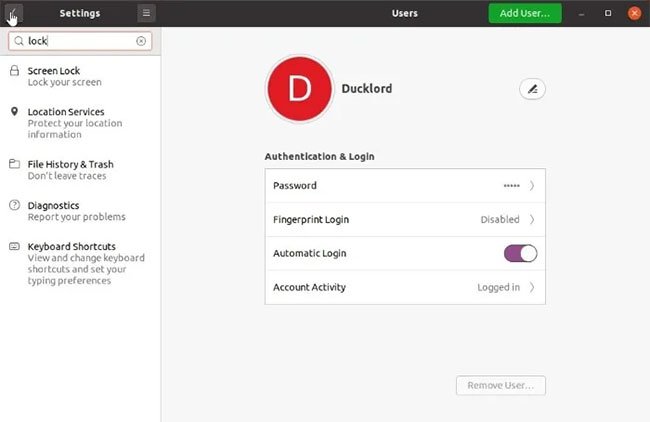Screen dimensions: 650x422
Task: Open Fingerprint Login row showing Disabled
Action: tap(405, 219)
